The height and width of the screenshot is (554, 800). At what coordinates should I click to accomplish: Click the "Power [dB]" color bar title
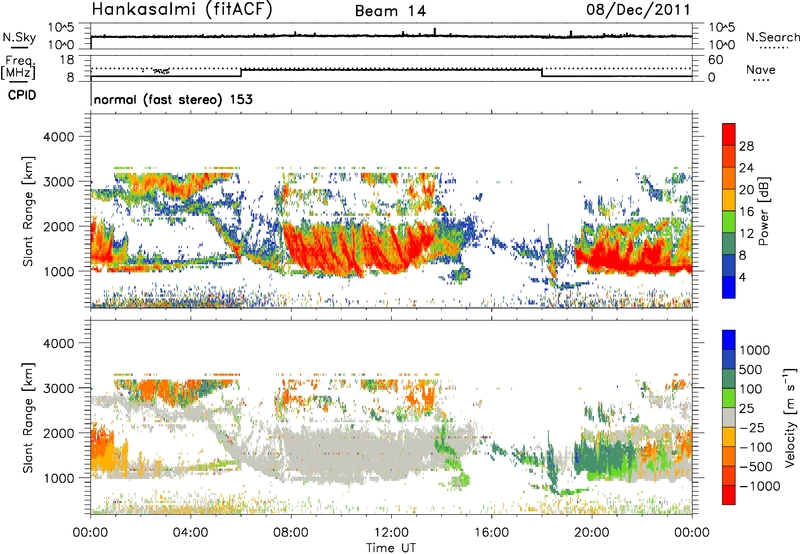(763, 211)
